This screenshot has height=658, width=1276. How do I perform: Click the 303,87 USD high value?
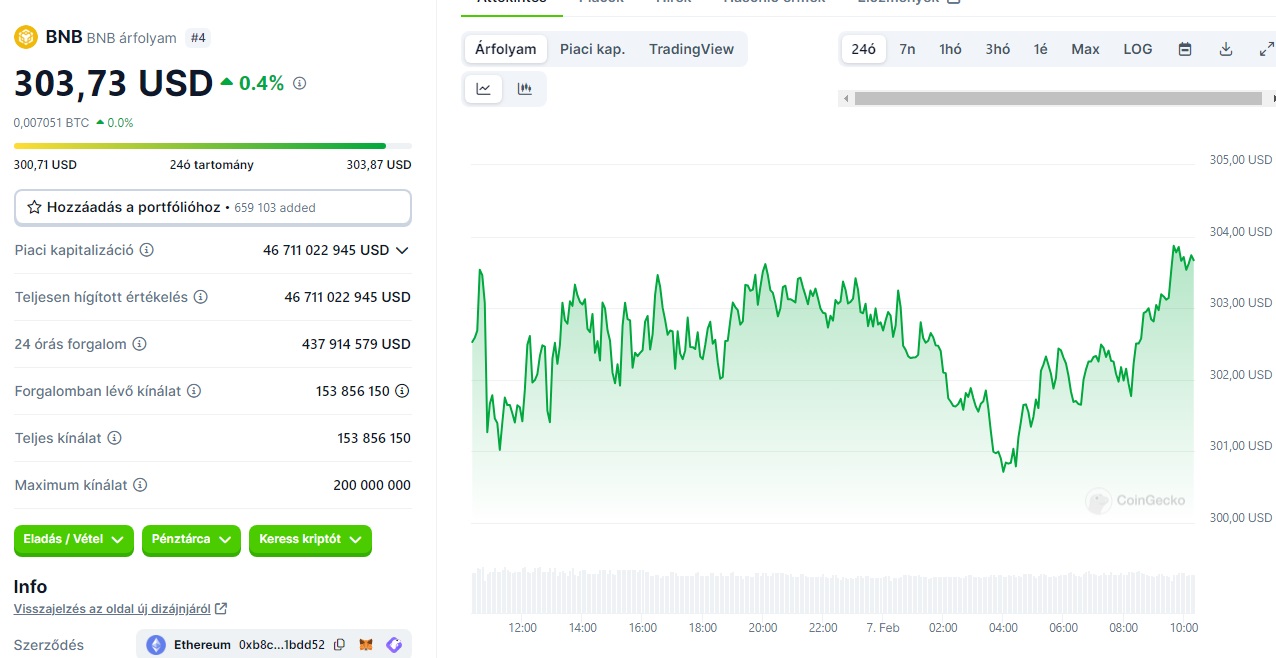tap(379, 165)
